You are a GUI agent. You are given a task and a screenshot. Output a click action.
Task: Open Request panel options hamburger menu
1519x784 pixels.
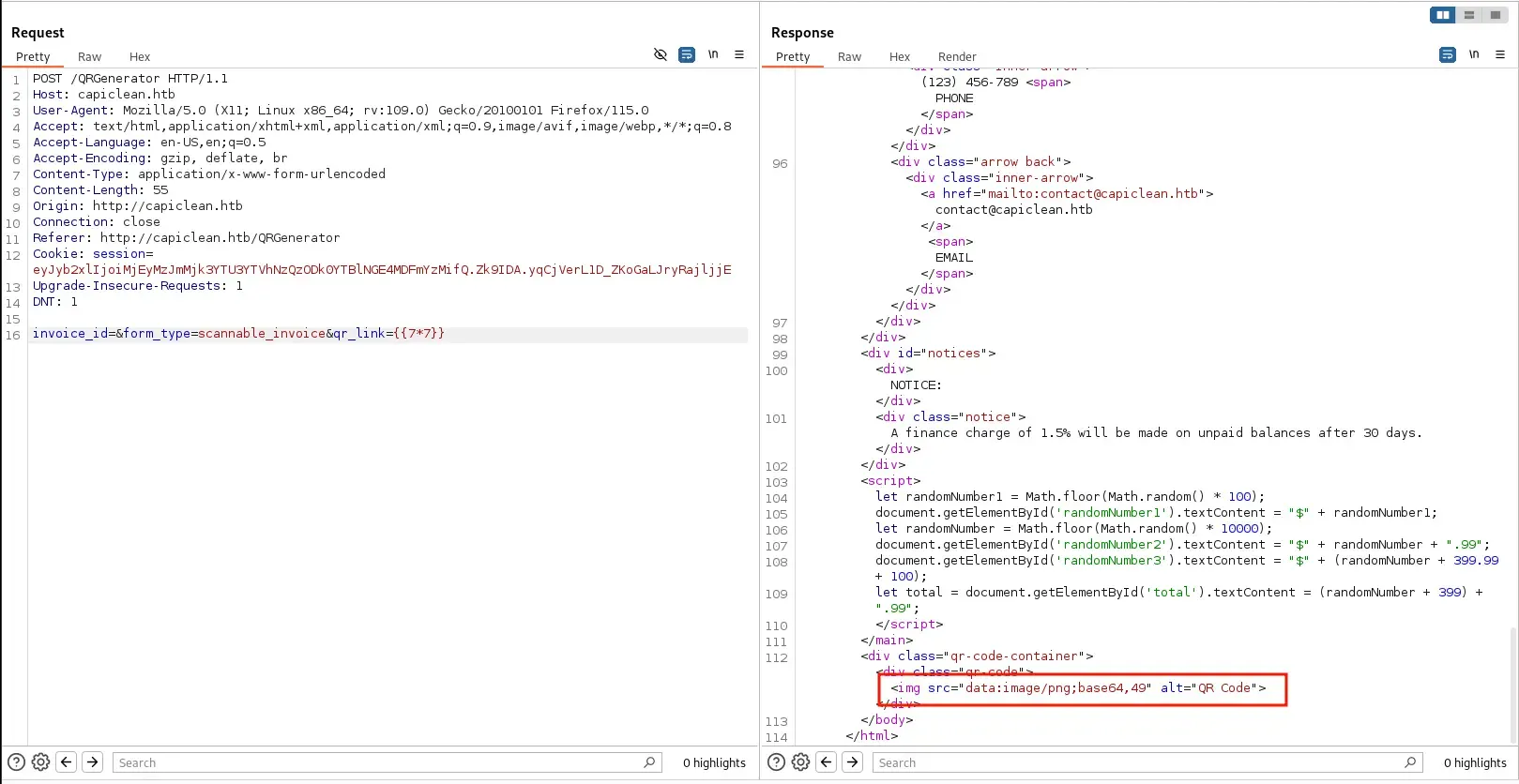[x=739, y=54]
